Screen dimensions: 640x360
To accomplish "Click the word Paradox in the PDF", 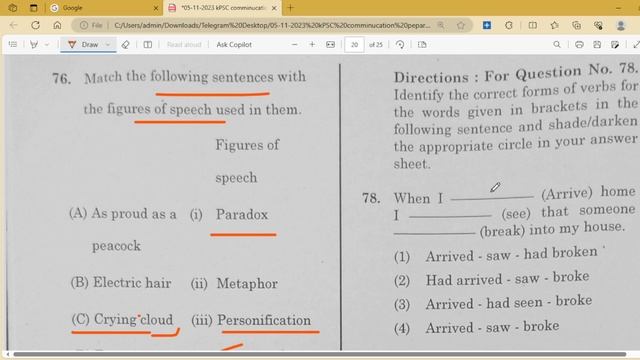I will 242,215.
